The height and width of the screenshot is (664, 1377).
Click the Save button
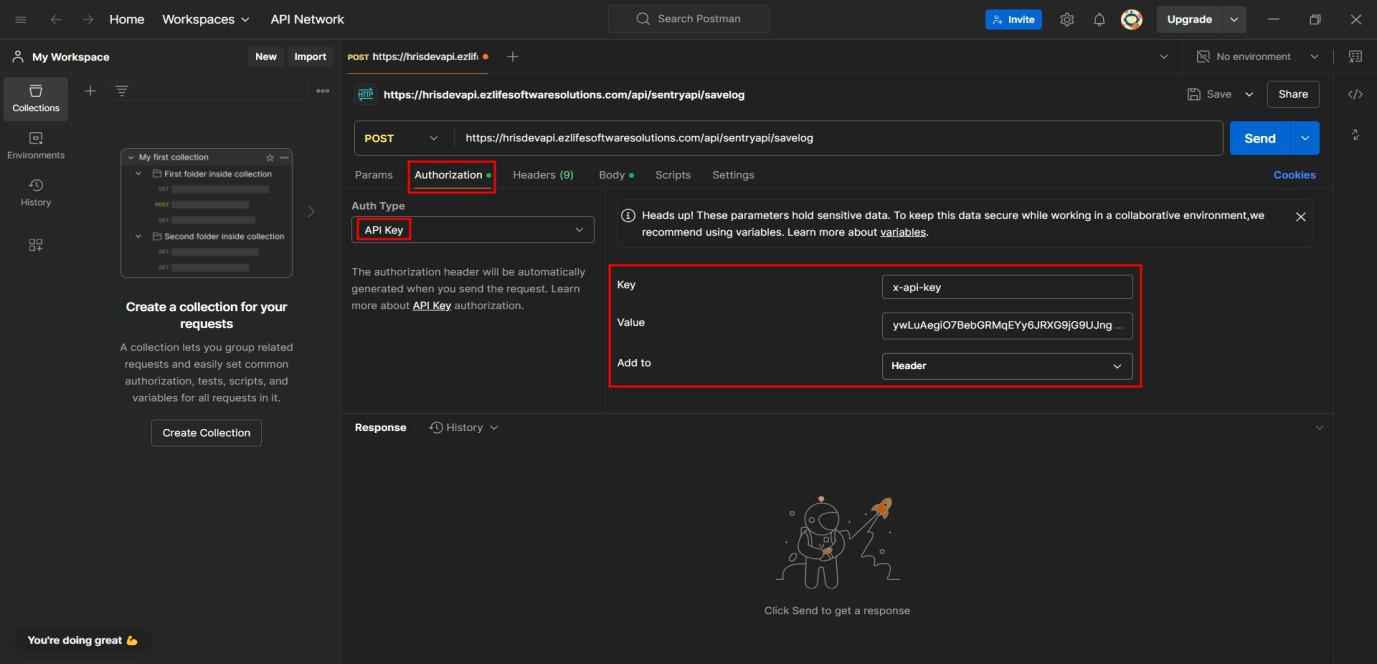coord(1209,94)
